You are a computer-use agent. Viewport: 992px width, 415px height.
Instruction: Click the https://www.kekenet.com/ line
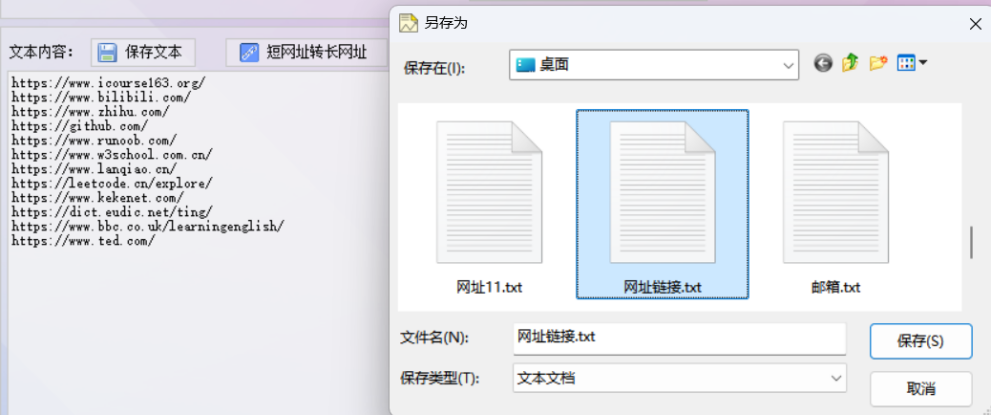click(x=97, y=197)
